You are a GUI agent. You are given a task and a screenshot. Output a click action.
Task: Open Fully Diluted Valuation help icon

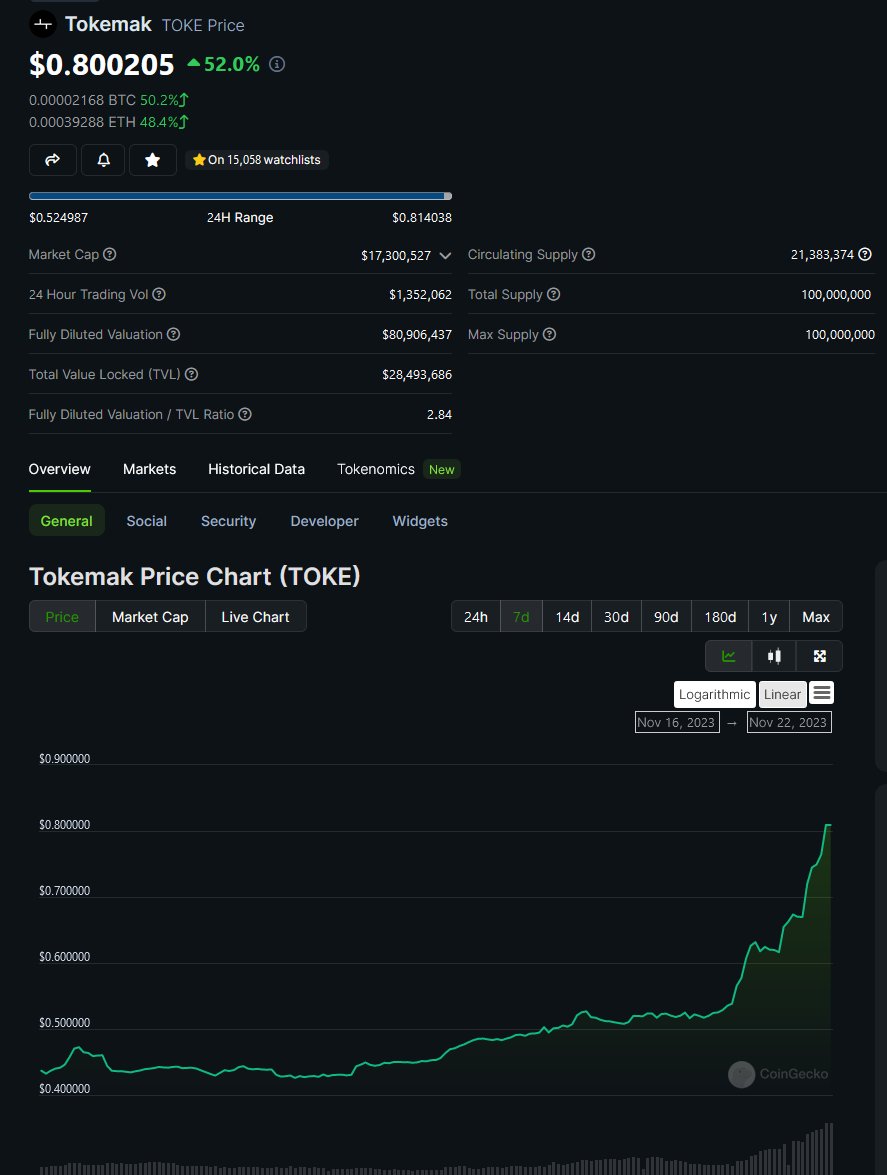pyautogui.click(x=173, y=334)
